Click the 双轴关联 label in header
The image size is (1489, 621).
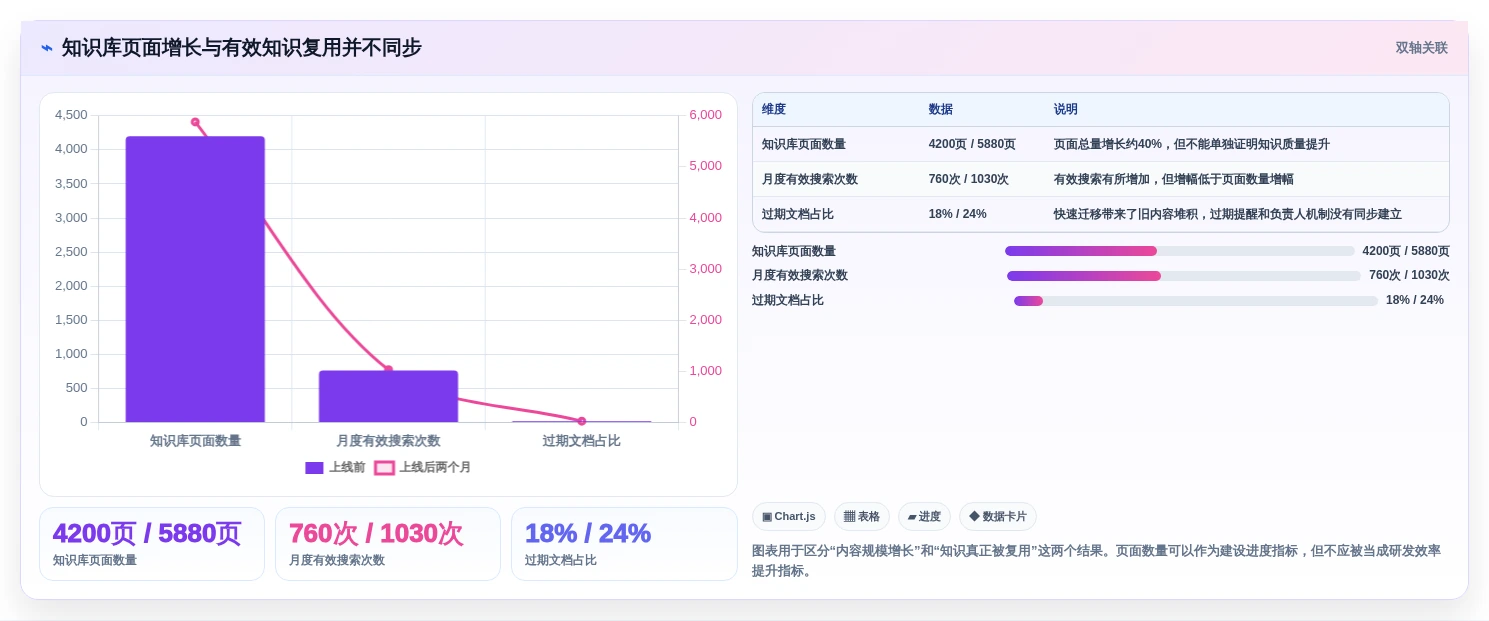pos(1421,48)
